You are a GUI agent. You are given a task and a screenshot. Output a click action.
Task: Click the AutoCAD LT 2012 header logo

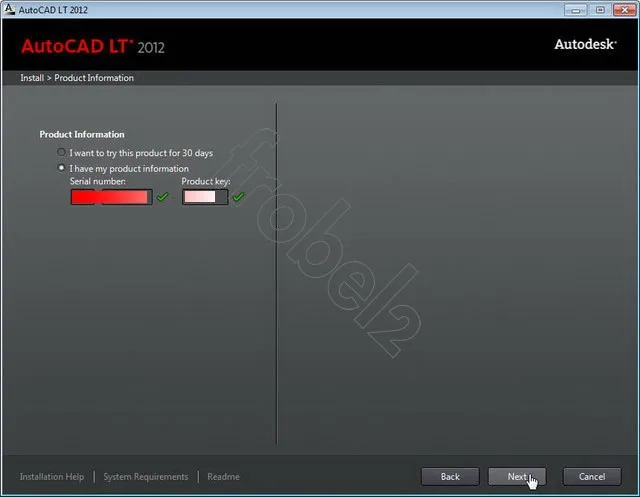click(x=93, y=47)
